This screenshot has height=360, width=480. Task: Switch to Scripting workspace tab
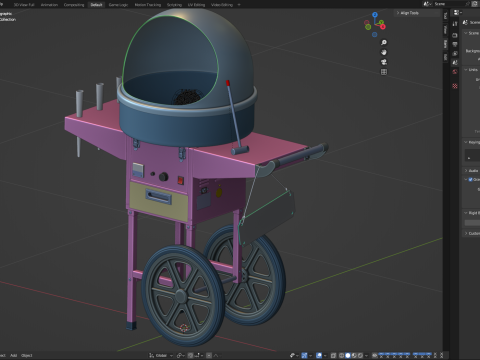pyautogui.click(x=174, y=5)
